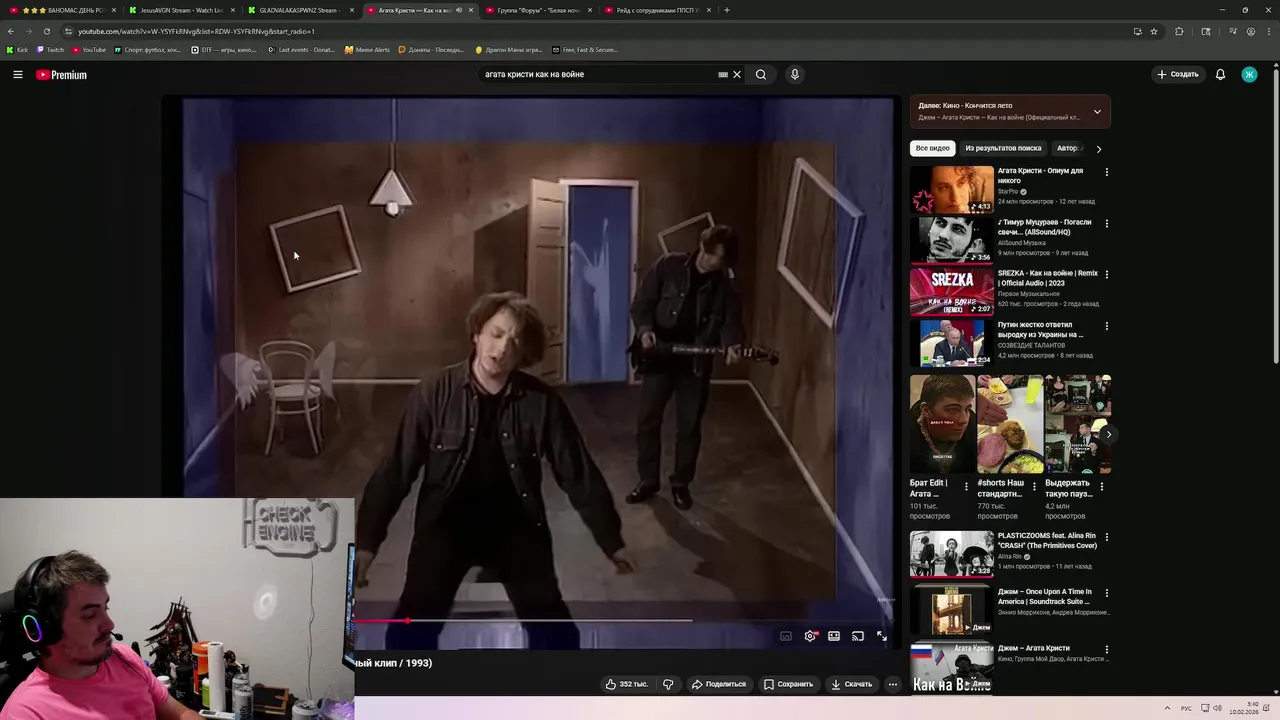This screenshot has width=1280, height=720.
Task: Click the Скачать download button
Action: (x=852, y=684)
